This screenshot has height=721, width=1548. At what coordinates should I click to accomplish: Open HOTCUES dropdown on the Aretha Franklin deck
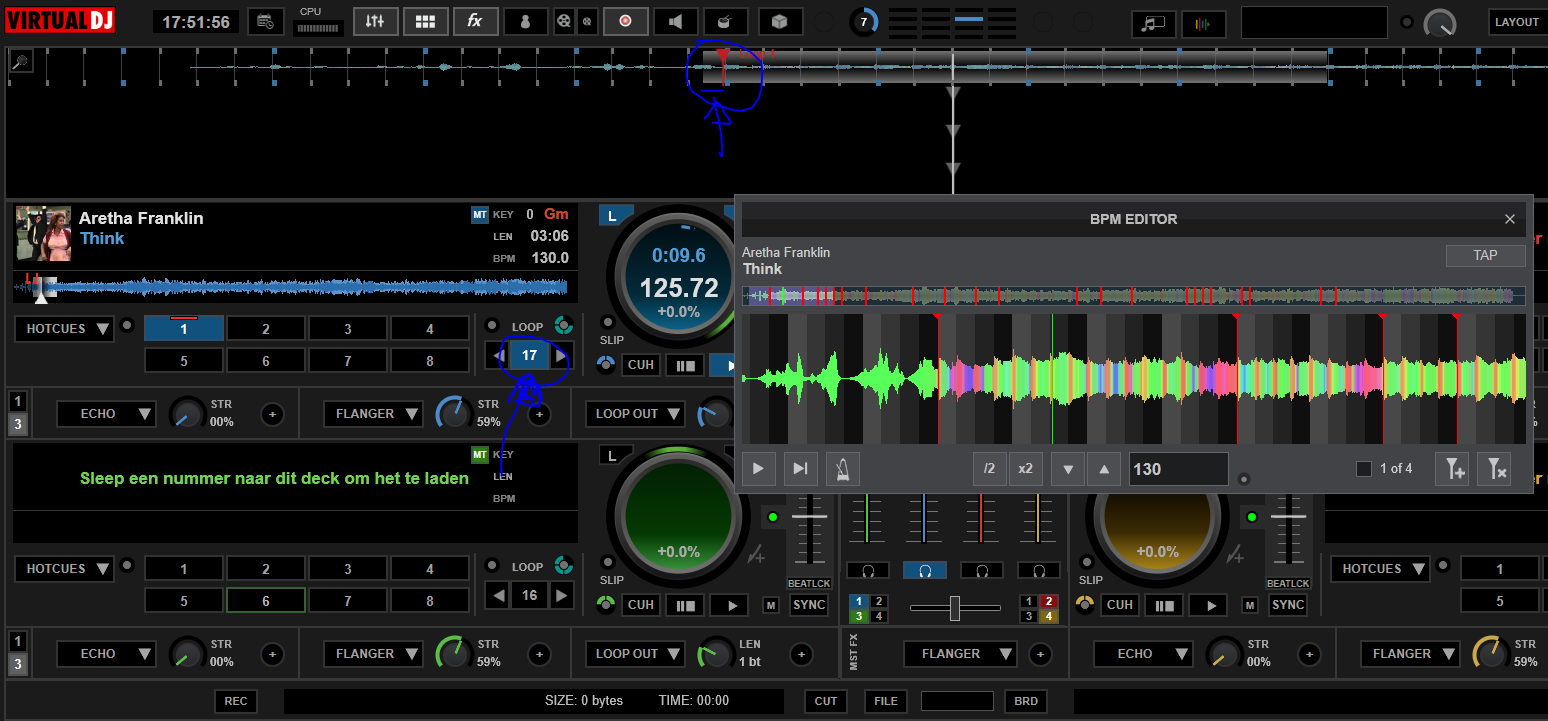click(x=64, y=329)
